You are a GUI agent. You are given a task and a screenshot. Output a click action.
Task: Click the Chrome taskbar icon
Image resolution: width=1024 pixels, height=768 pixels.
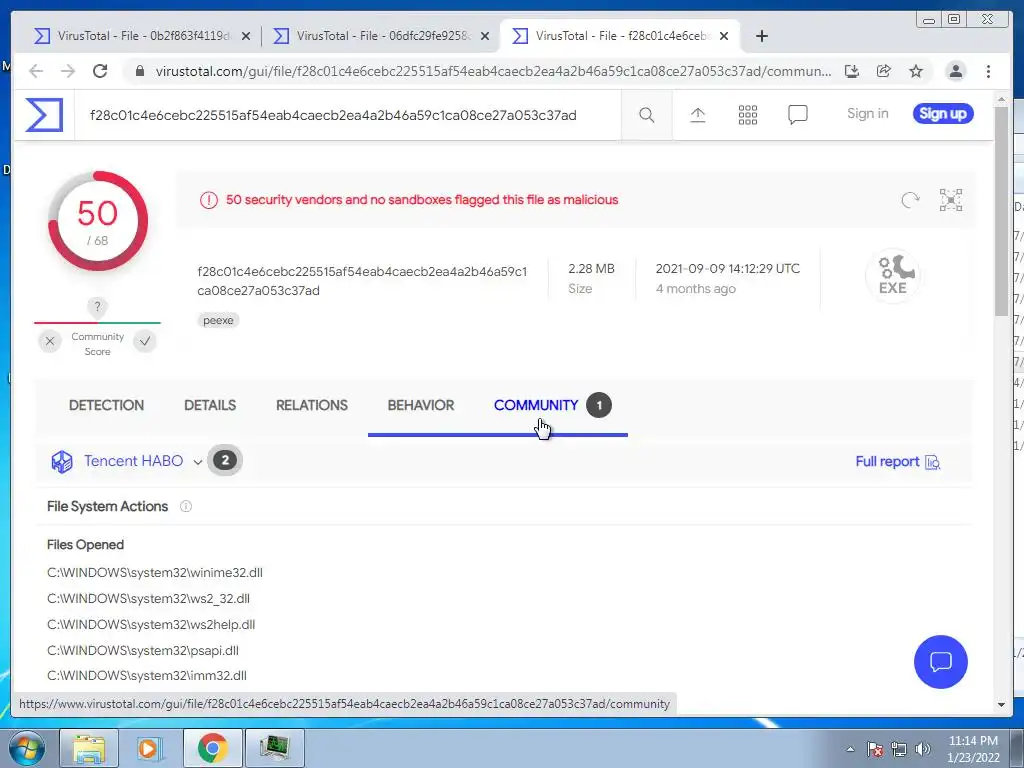pos(212,748)
